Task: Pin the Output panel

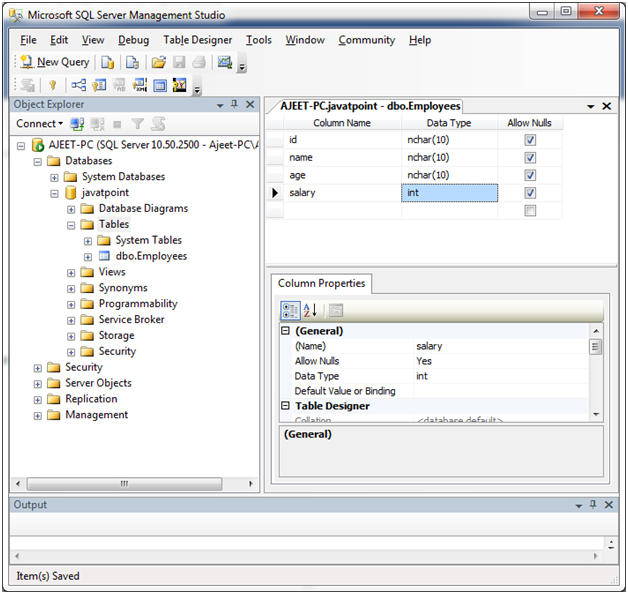Action: (593, 505)
